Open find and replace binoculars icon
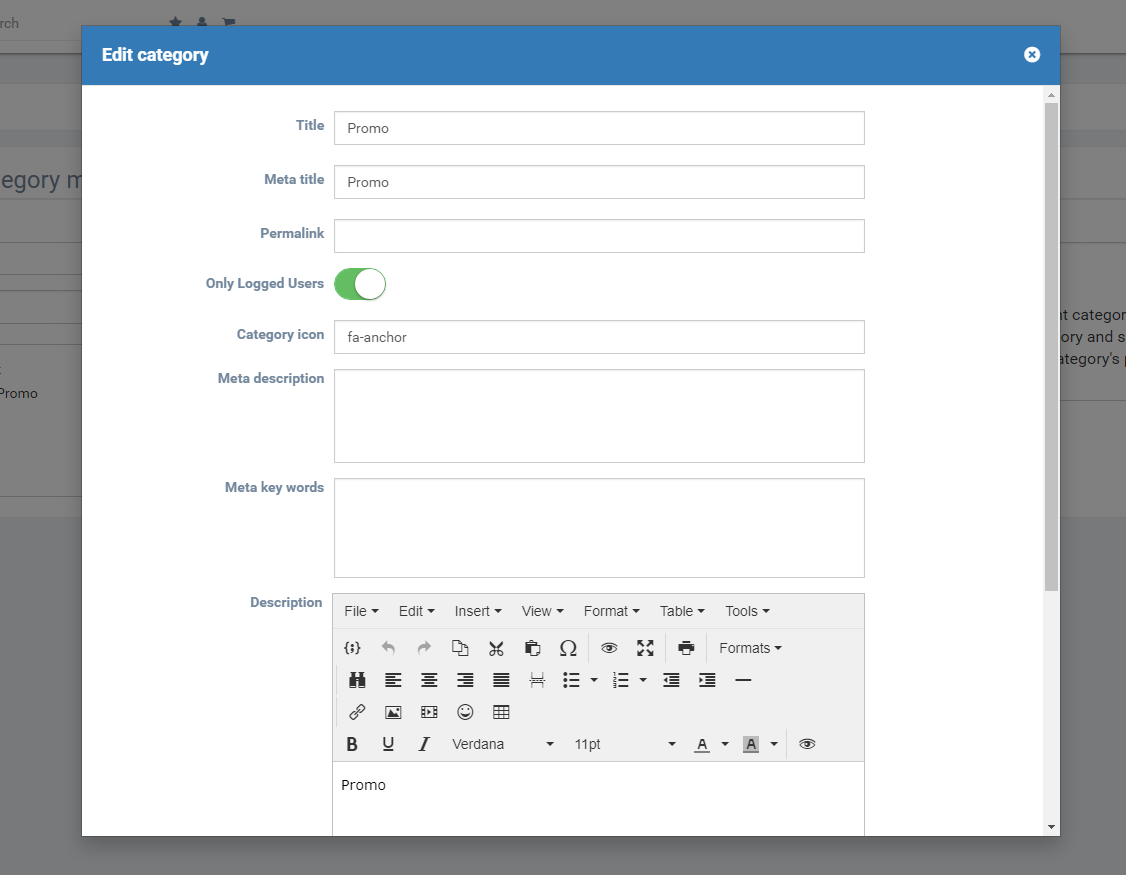Image resolution: width=1126 pixels, height=875 pixels. tap(357, 680)
